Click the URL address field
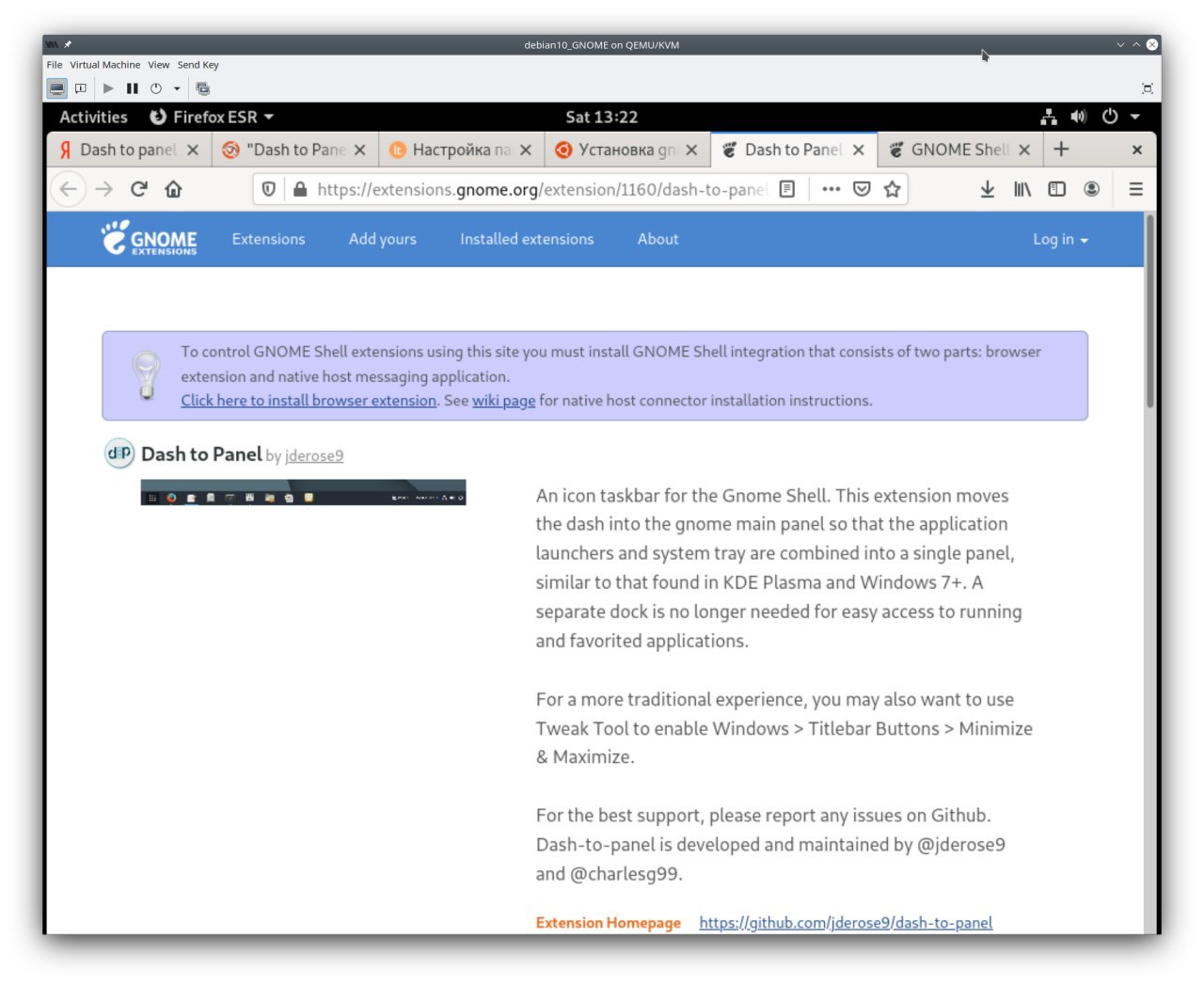1204x985 pixels. [x=541, y=189]
